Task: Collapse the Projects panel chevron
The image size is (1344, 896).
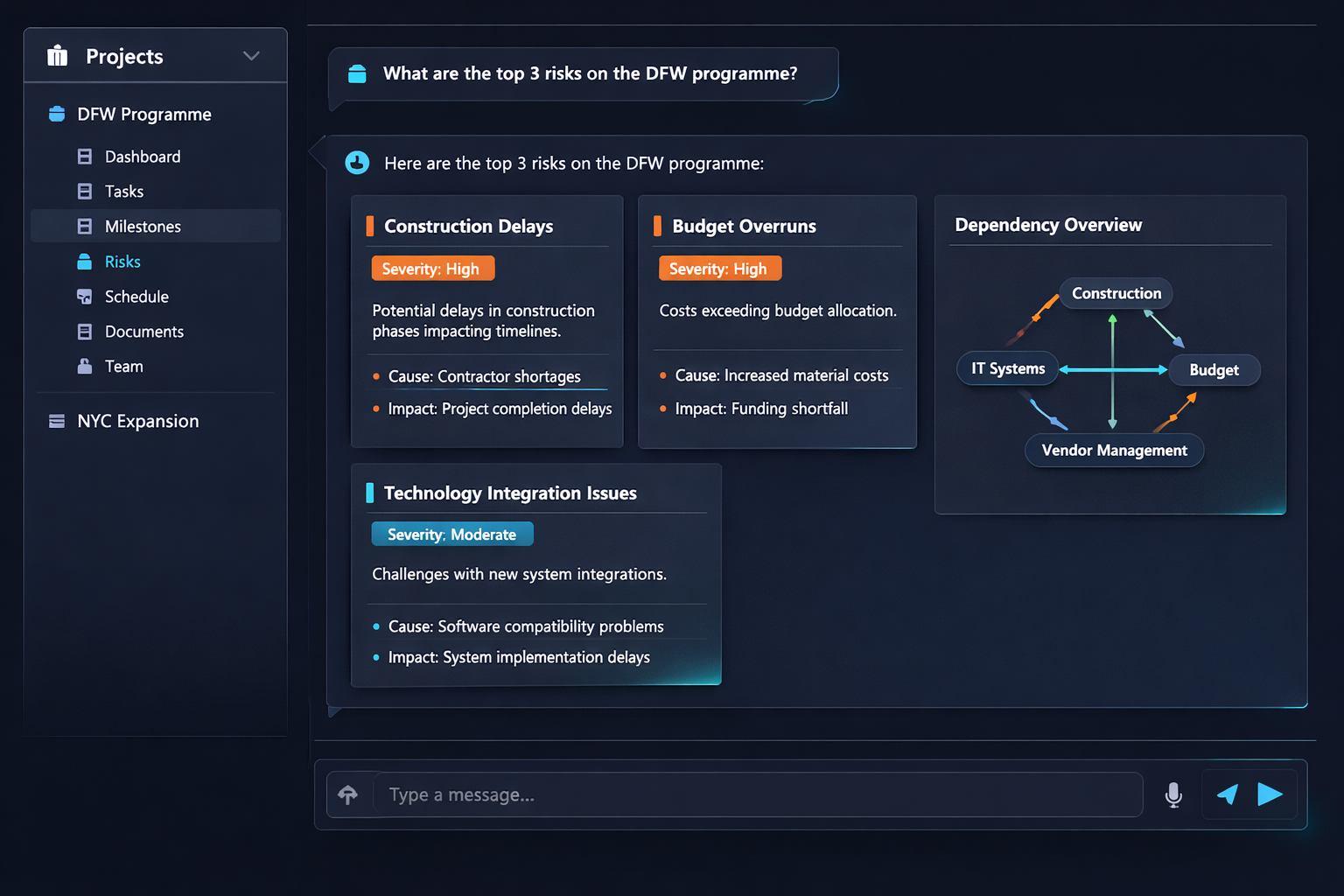Action: pos(251,56)
